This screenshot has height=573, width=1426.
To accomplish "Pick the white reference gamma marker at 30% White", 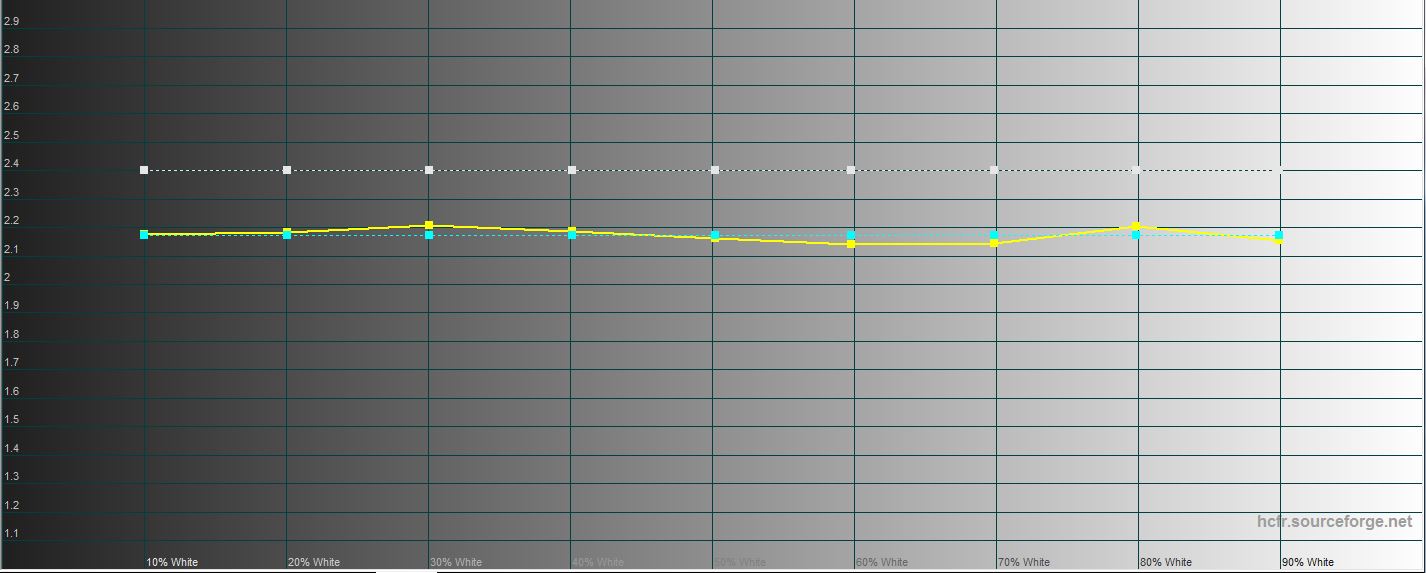I will (429, 170).
